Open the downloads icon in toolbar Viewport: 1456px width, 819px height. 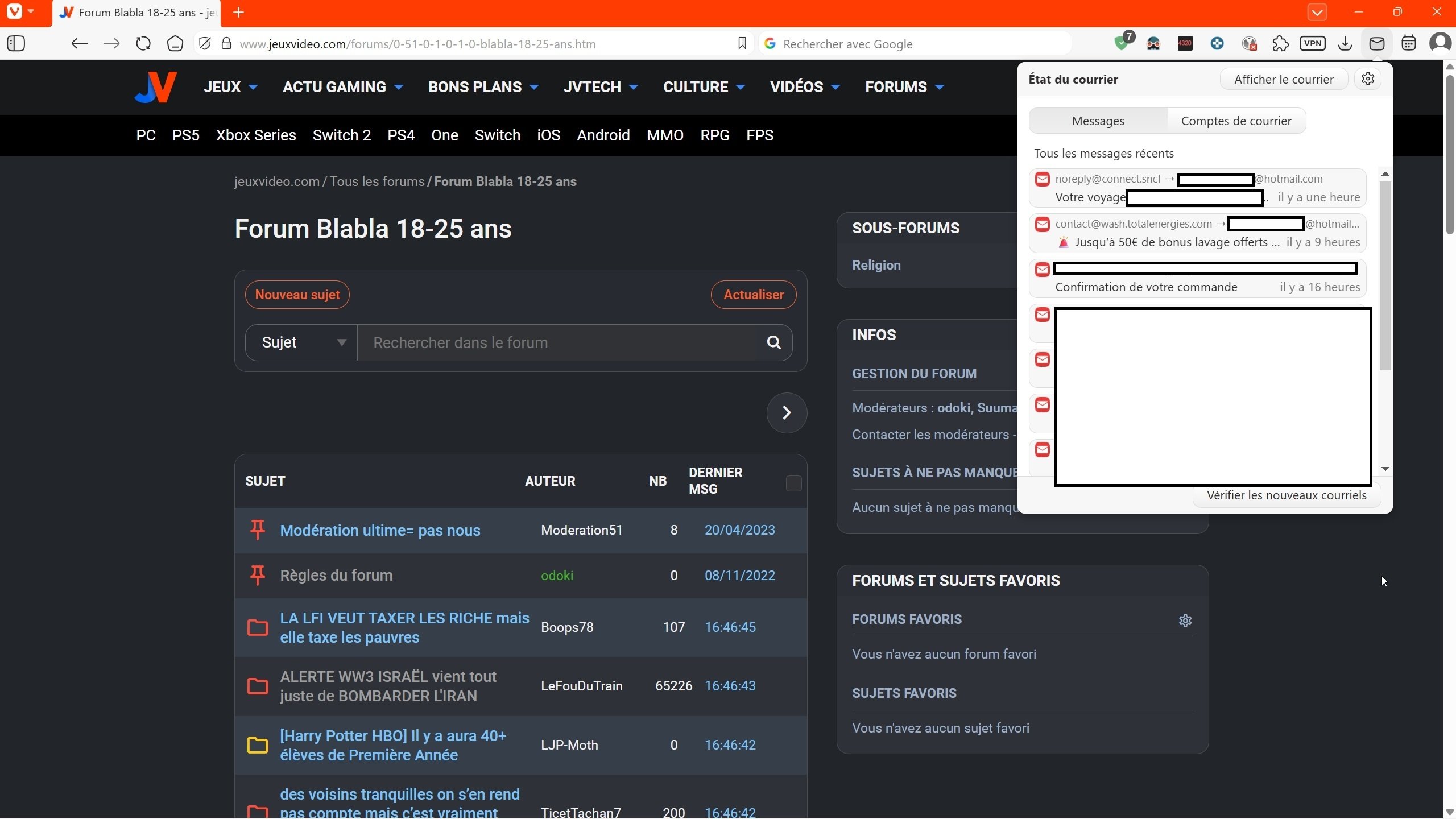[1345, 44]
